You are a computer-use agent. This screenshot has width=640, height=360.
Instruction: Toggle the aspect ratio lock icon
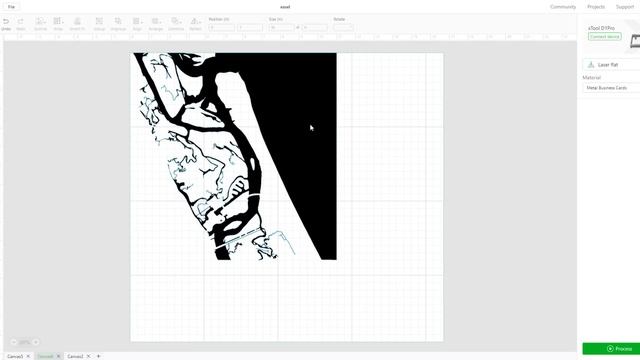[x=298, y=27]
